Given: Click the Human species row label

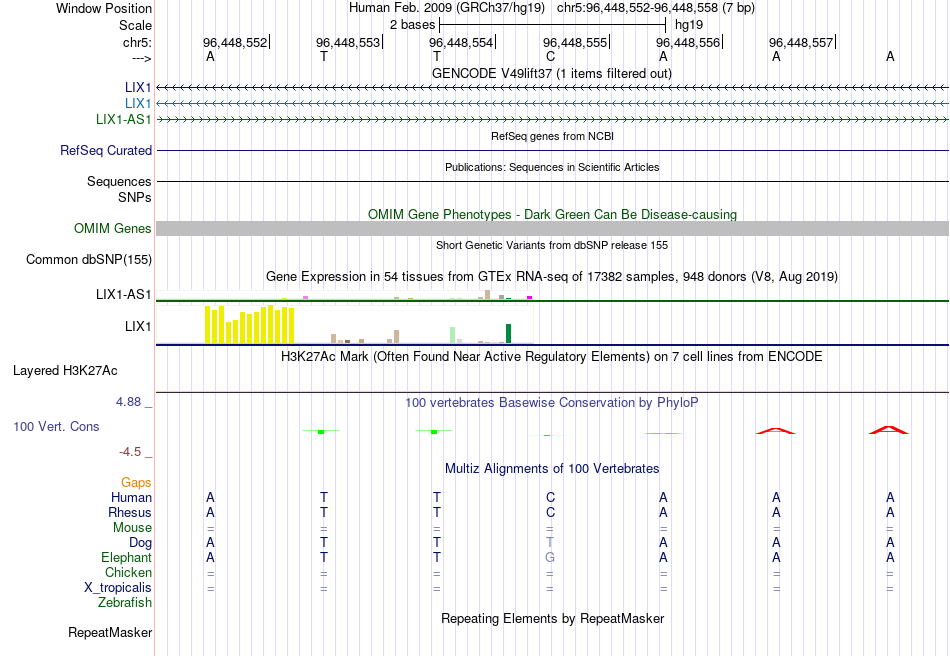Looking at the screenshot, I should (x=131, y=497).
